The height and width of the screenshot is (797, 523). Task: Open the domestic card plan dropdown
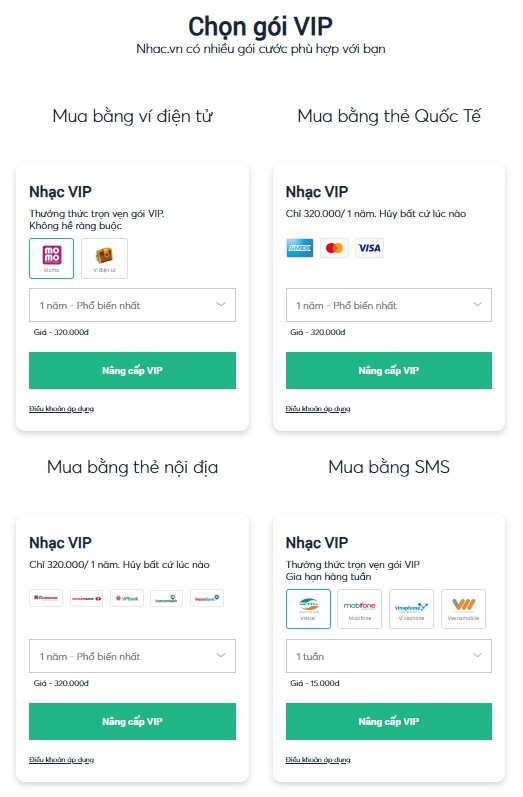pos(132,656)
